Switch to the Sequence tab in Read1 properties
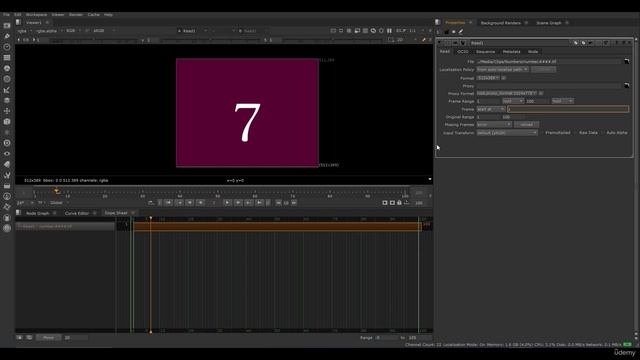640x360 pixels. (x=485, y=52)
